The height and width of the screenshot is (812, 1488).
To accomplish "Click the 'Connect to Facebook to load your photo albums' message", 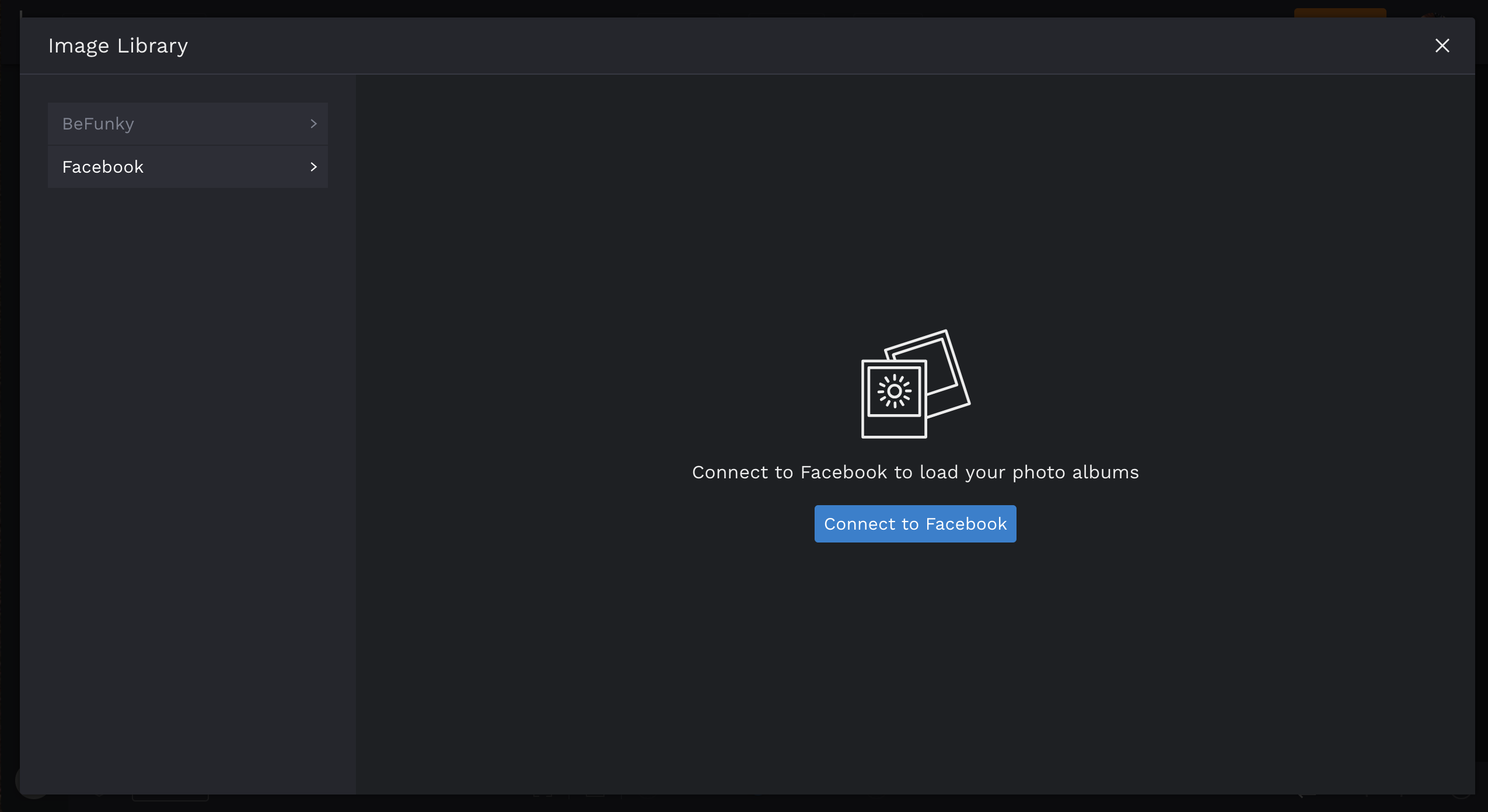I will coord(915,472).
